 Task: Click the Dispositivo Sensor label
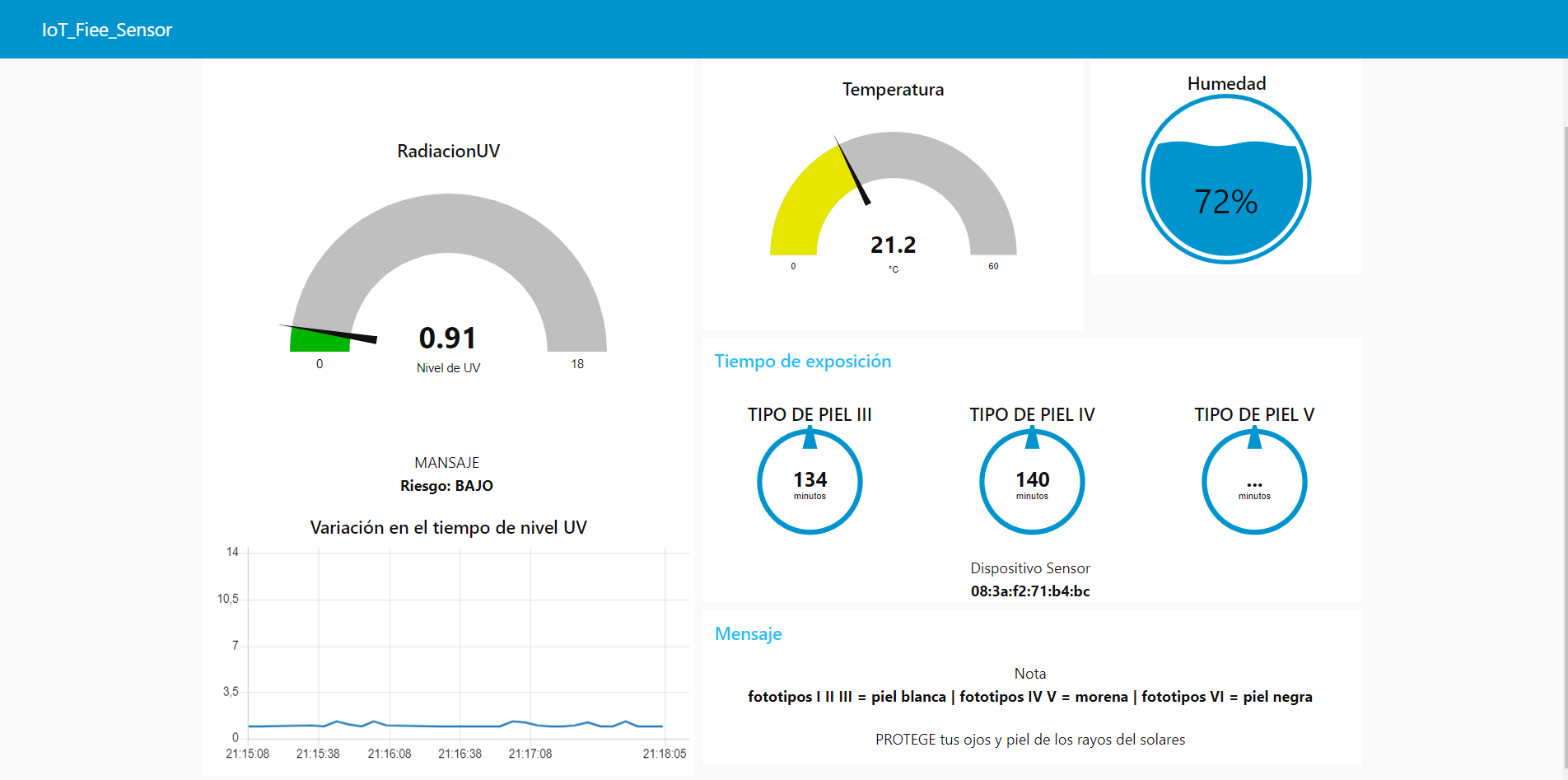[x=1030, y=568]
